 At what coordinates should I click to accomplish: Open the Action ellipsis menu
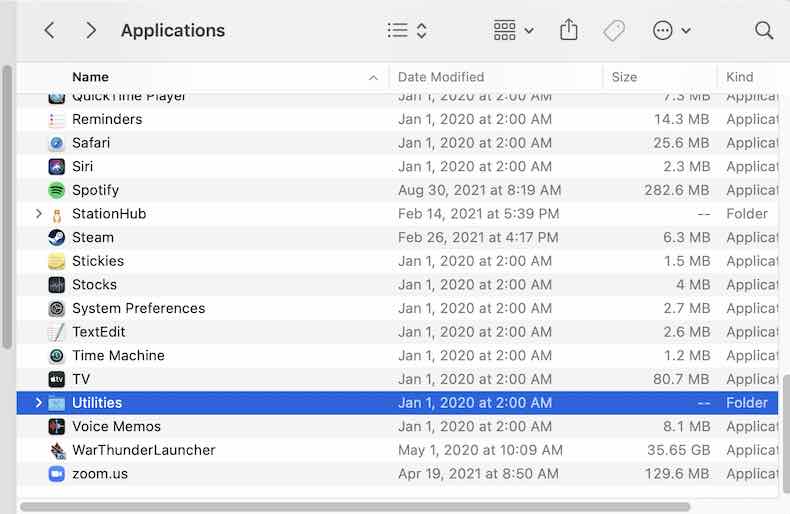[671, 31]
